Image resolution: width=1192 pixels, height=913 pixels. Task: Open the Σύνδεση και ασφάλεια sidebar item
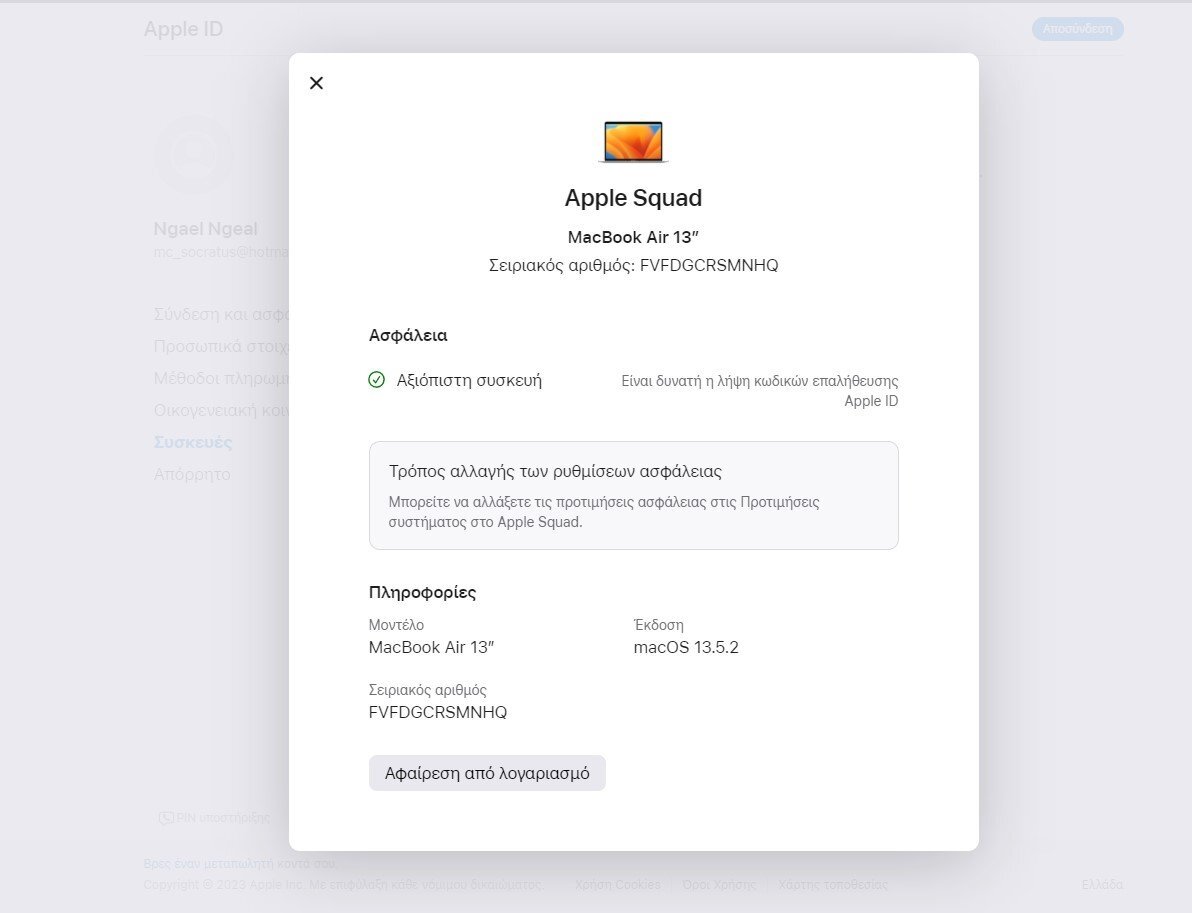221,315
